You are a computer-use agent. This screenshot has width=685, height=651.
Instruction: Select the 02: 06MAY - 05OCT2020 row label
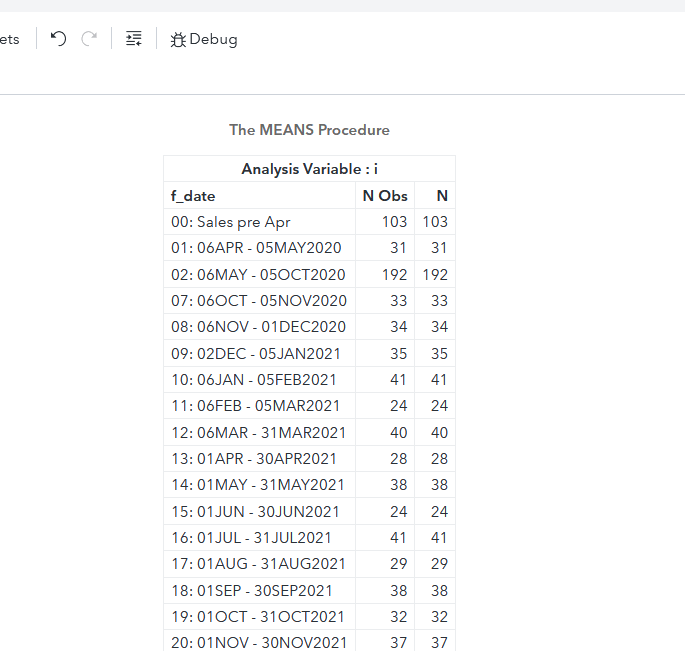[x=258, y=275]
